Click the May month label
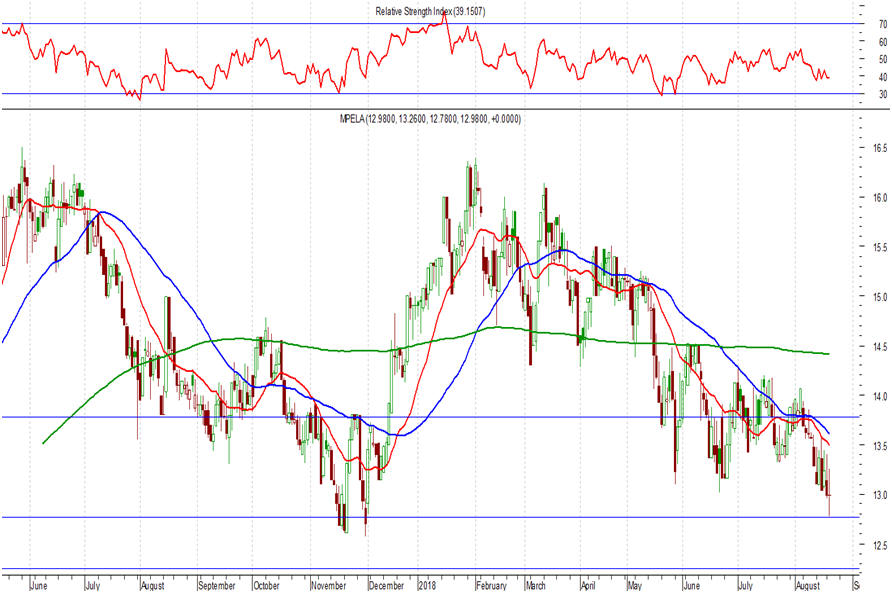The width and height of the screenshot is (892, 593). pyautogui.click(x=634, y=585)
